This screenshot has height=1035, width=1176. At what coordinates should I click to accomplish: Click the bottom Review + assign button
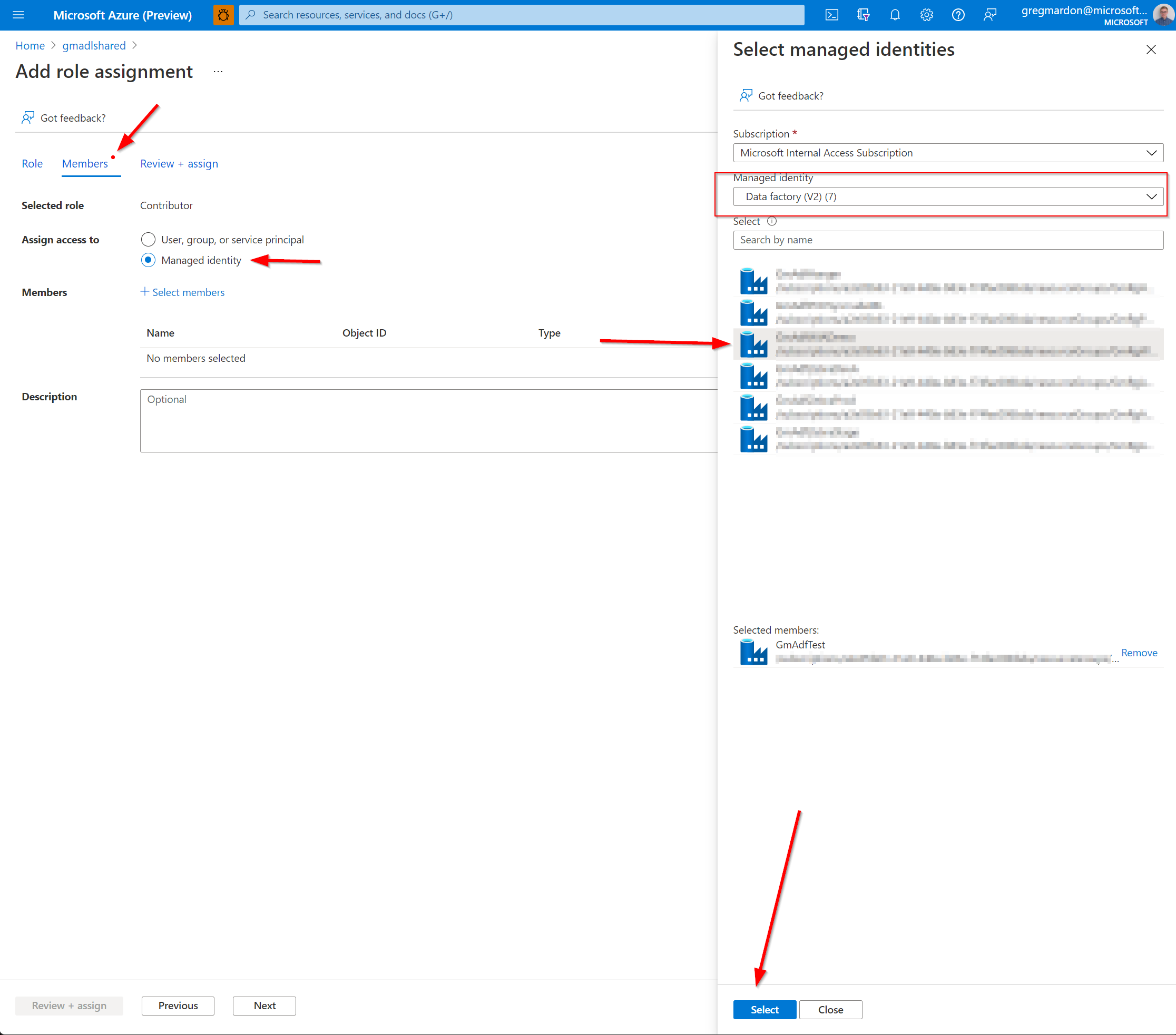point(69,1006)
